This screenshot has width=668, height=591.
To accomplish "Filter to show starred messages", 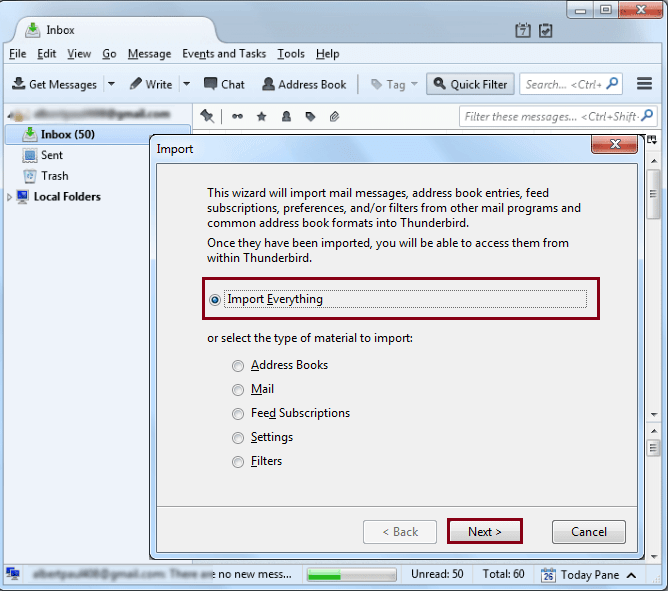I will [262, 116].
